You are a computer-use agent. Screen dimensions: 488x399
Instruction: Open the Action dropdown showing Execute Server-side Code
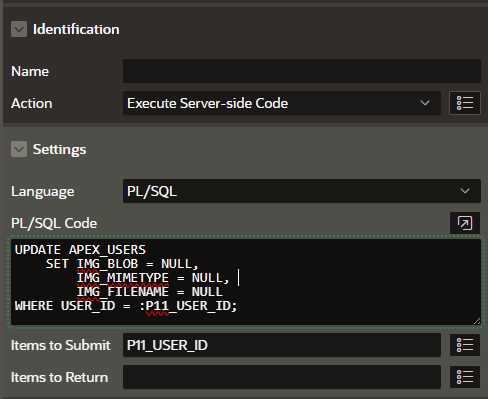282,103
